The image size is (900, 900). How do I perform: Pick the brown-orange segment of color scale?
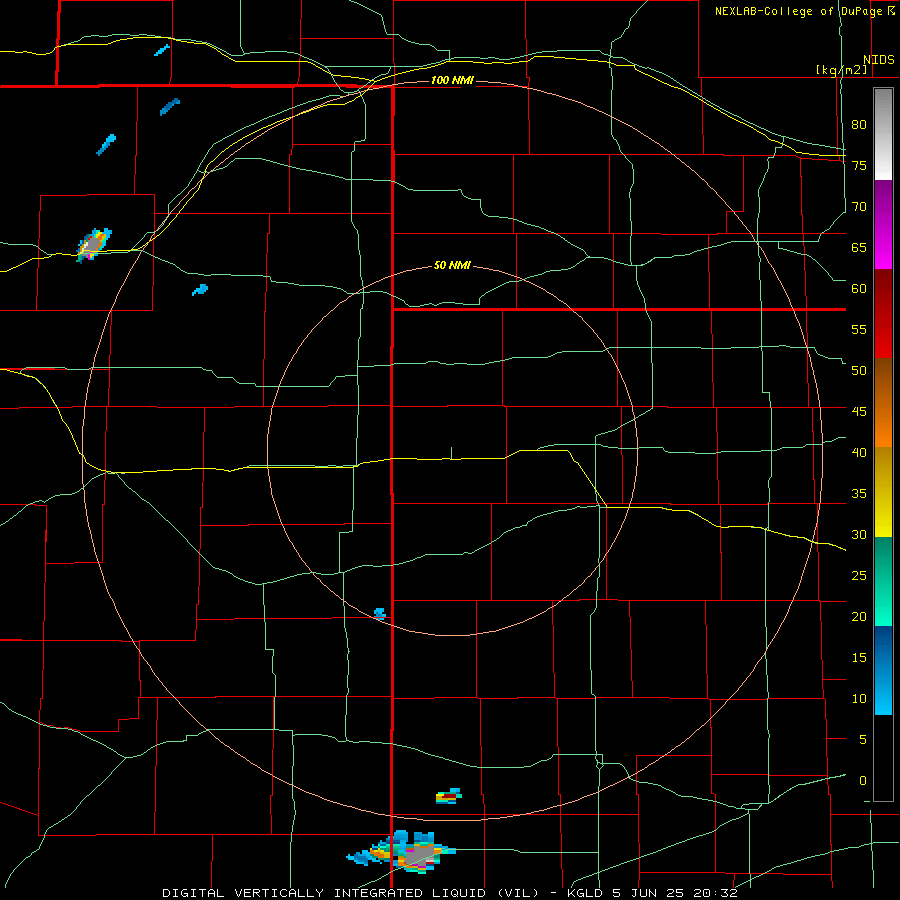(x=883, y=402)
